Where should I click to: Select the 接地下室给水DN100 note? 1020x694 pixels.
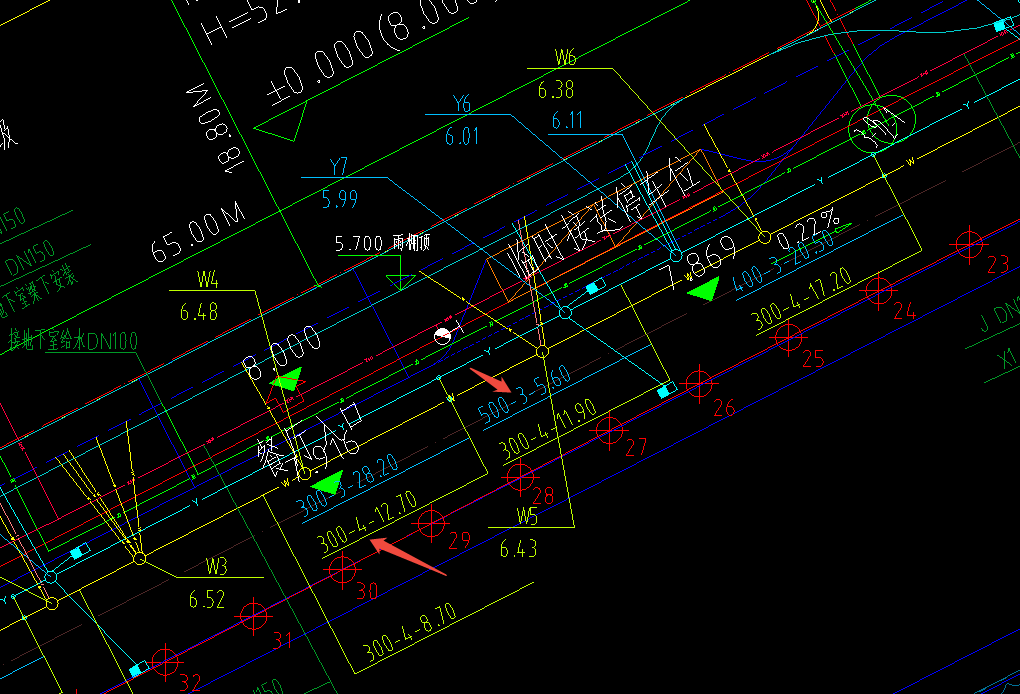[73, 340]
